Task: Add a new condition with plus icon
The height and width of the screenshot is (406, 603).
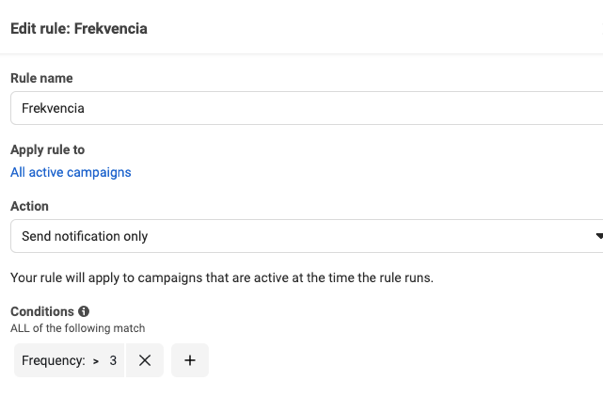Action: [190, 361]
